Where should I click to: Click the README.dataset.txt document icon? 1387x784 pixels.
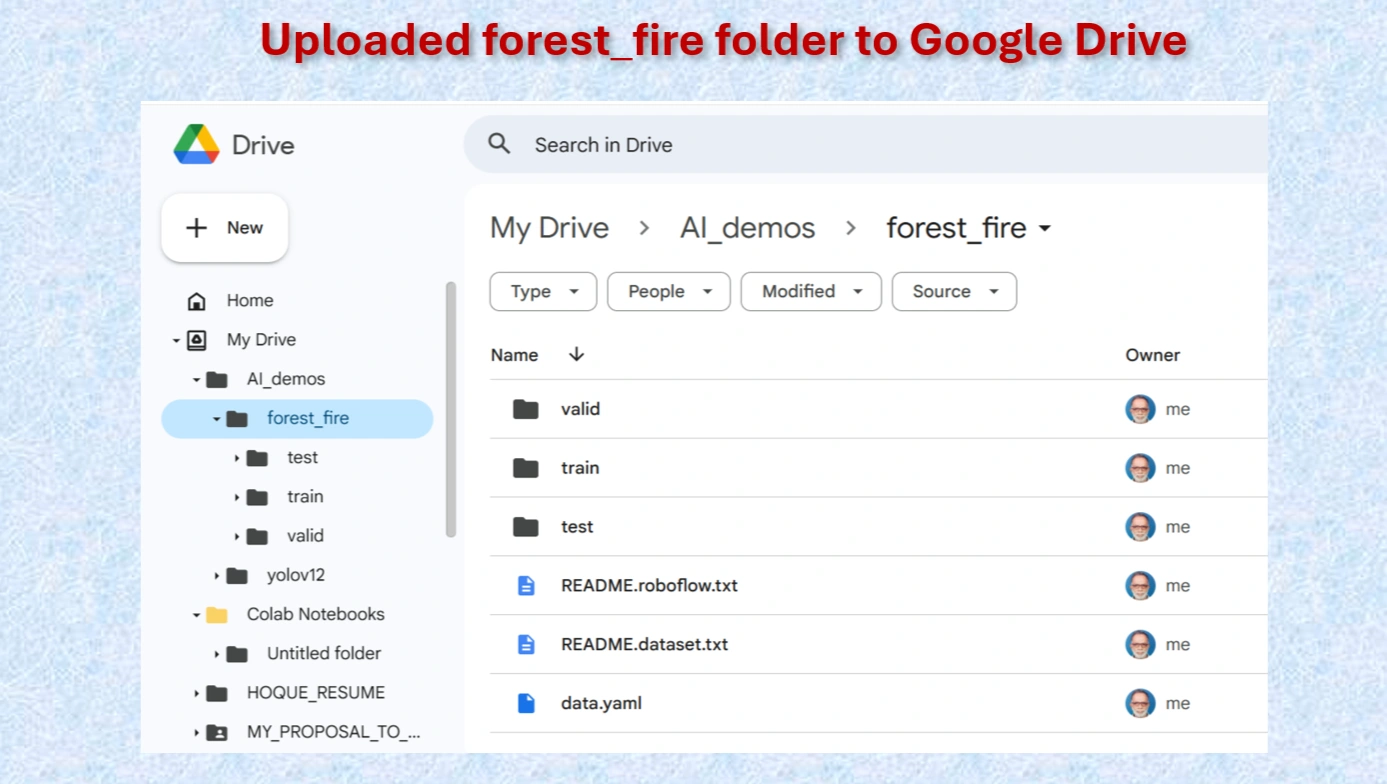pos(526,645)
